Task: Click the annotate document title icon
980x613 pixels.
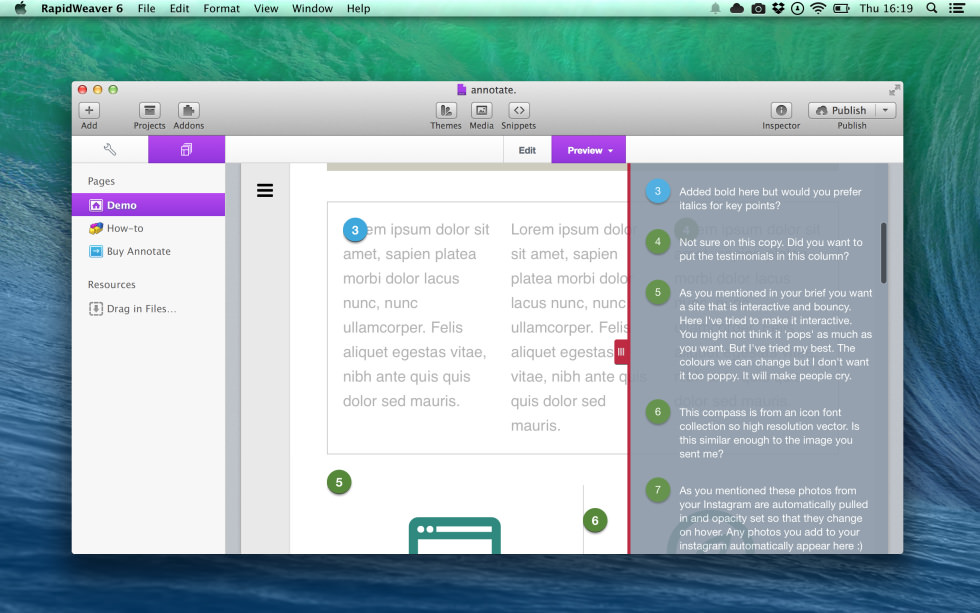Action: 461,89
